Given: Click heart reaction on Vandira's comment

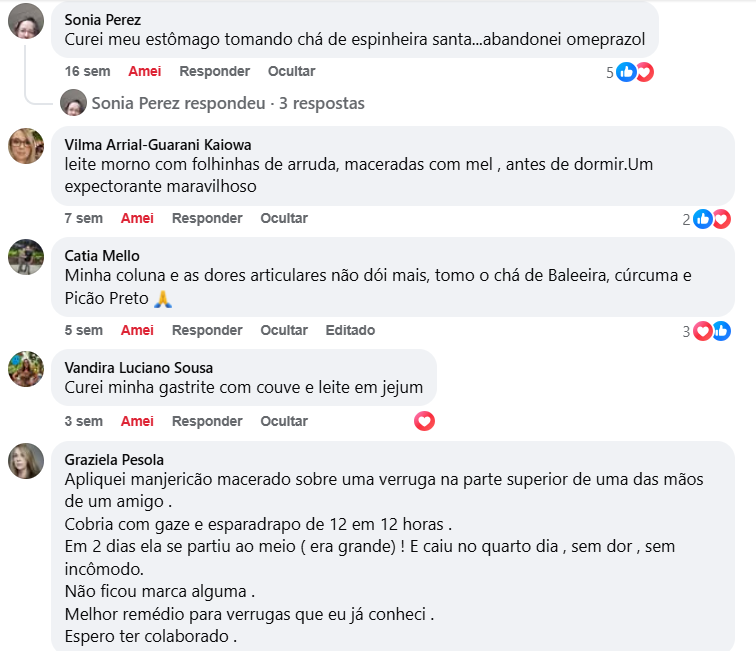Looking at the screenshot, I should [424, 422].
